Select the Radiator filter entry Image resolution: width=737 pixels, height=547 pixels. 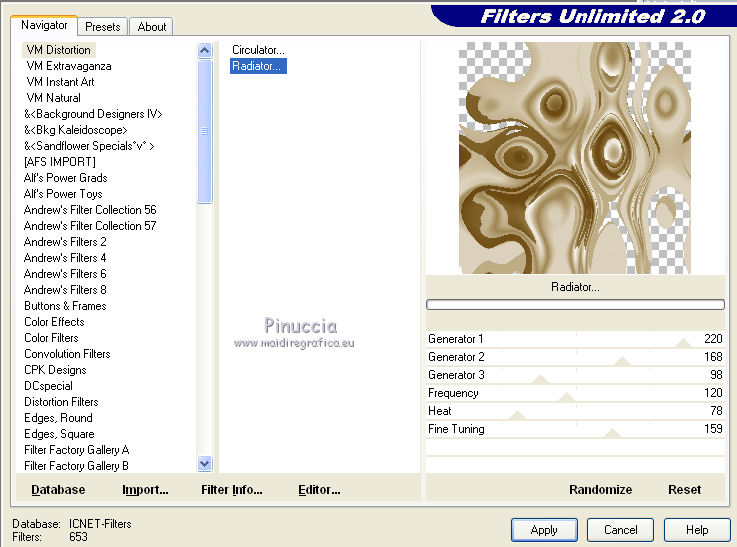click(x=258, y=66)
